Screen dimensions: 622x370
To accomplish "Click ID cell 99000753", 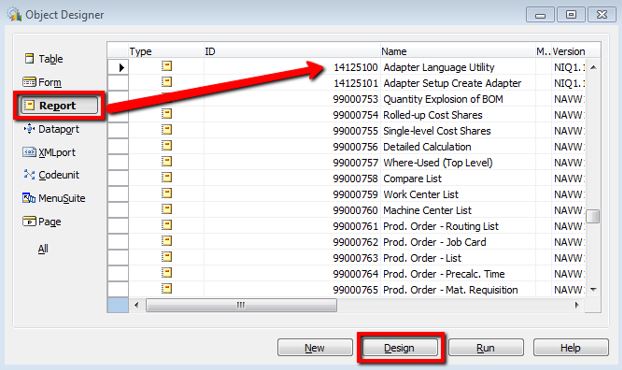I will click(x=355, y=99).
